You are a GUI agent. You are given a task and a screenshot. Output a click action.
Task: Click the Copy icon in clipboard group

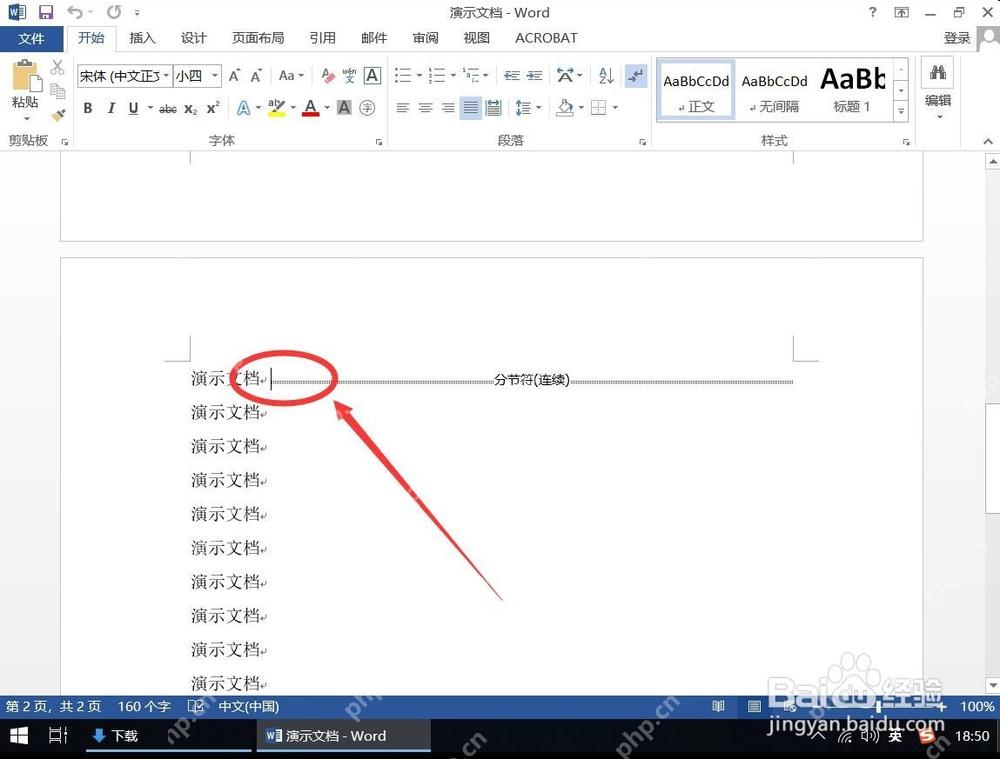(x=57, y=91)
